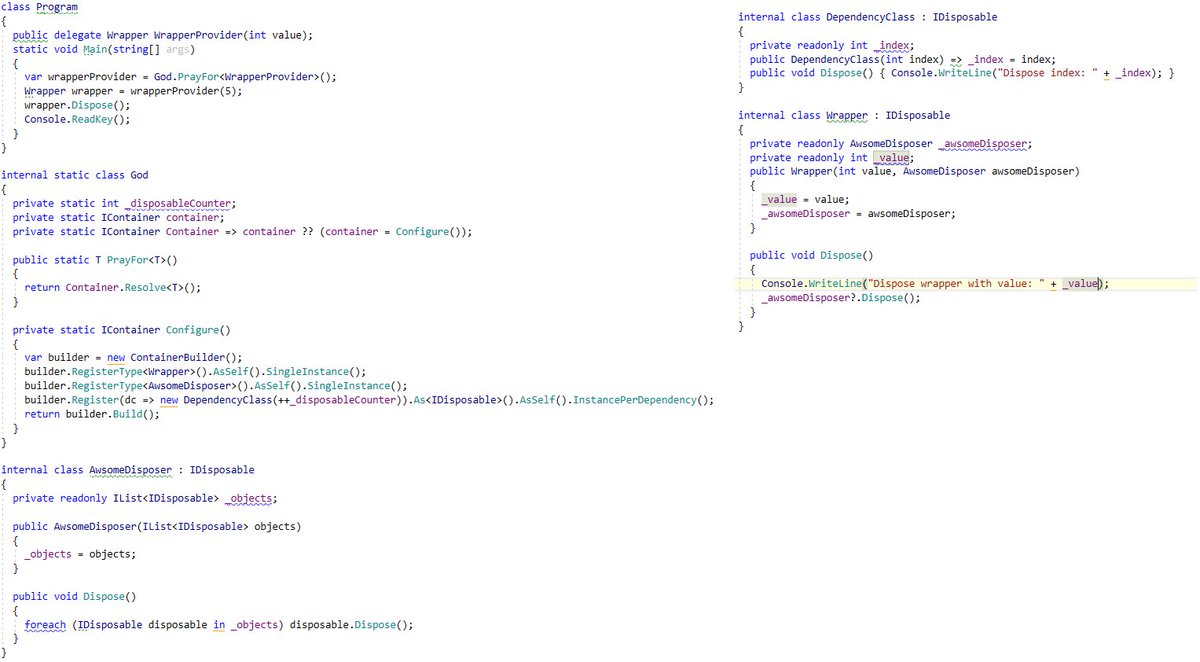Click the 'internal static class God' declaration
The image size is (1200, 662).
point(75,175)
